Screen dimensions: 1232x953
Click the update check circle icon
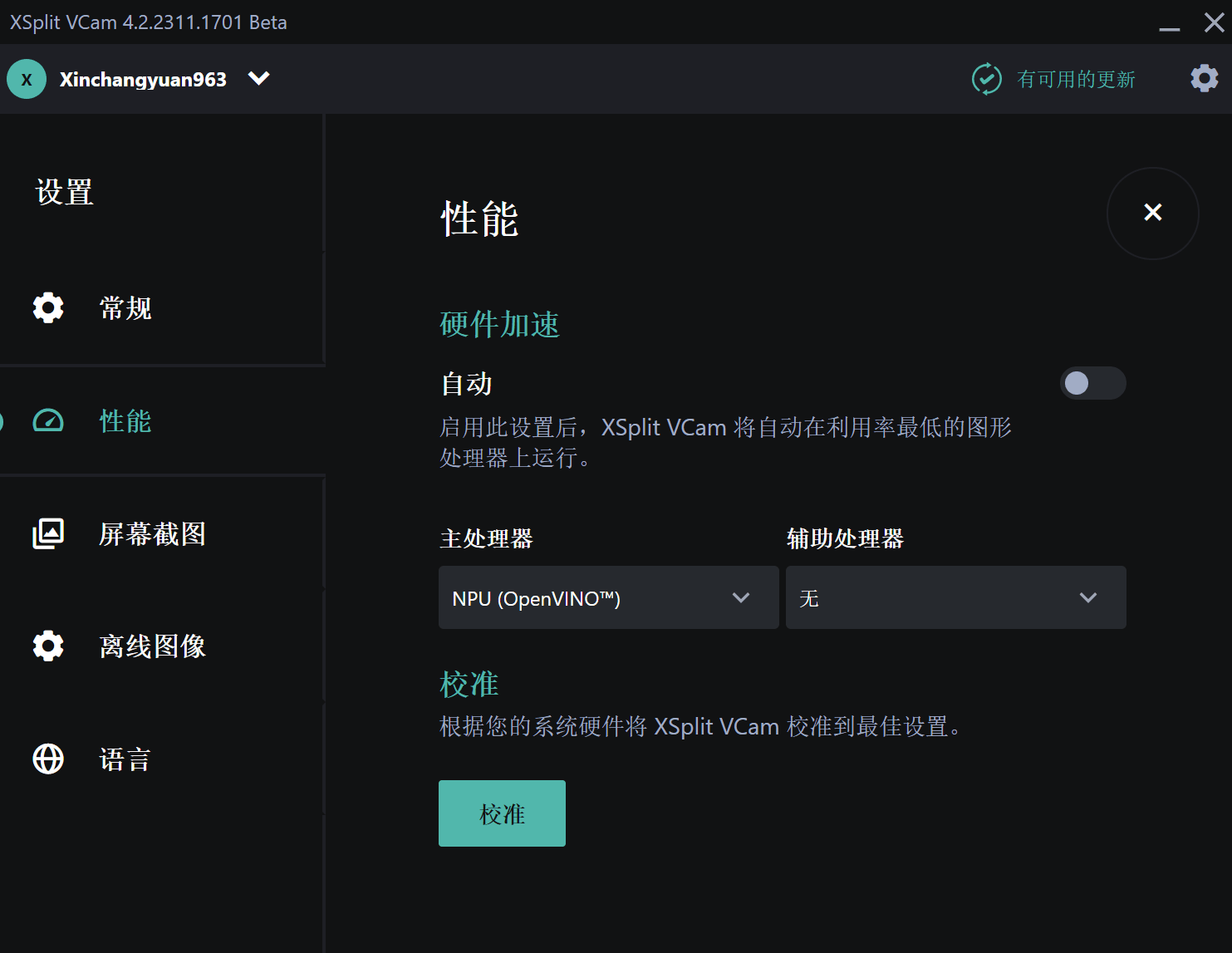tap(986, 78)
